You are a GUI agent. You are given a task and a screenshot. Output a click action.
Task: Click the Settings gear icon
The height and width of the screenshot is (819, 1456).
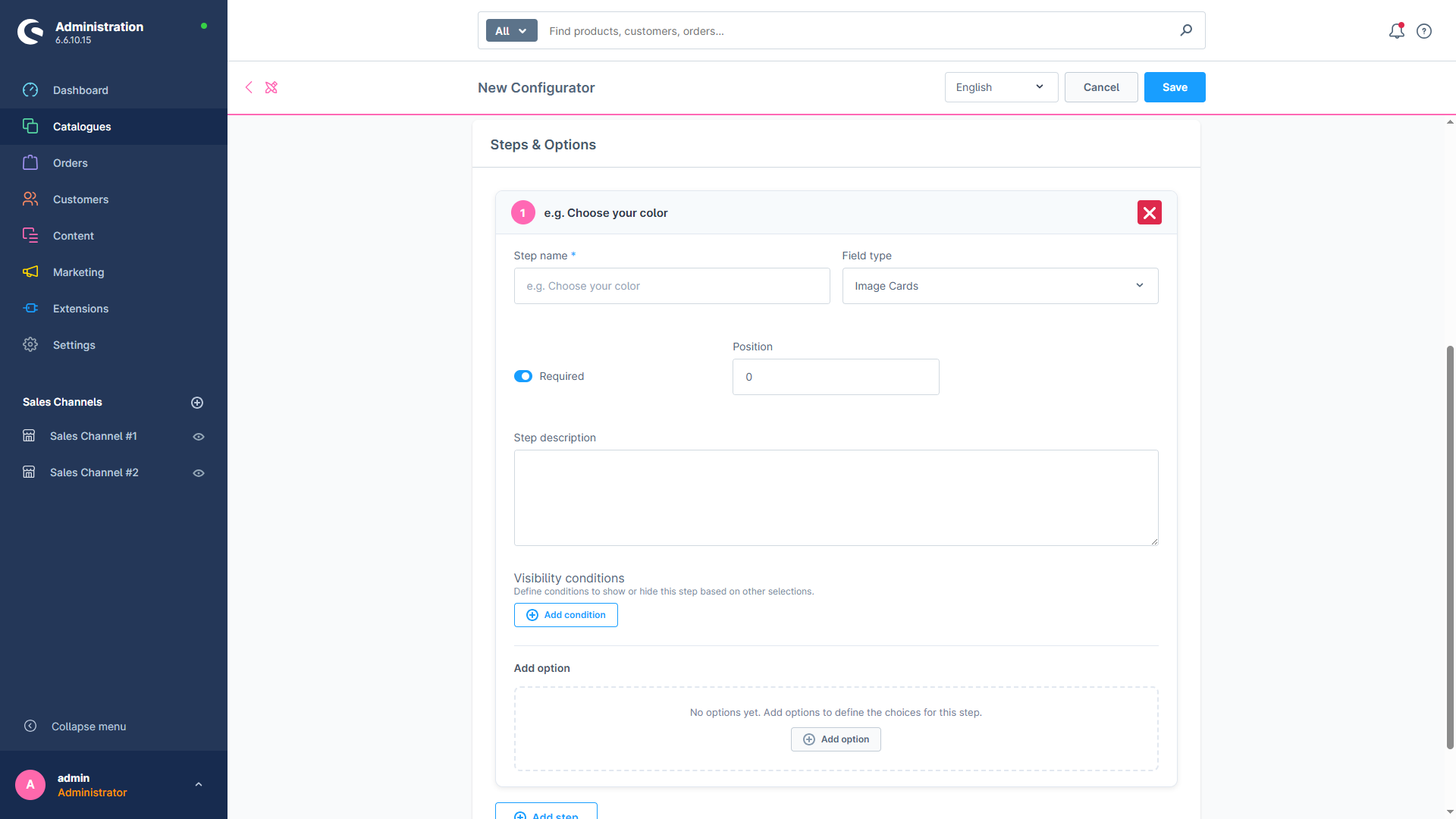(30, 345)
